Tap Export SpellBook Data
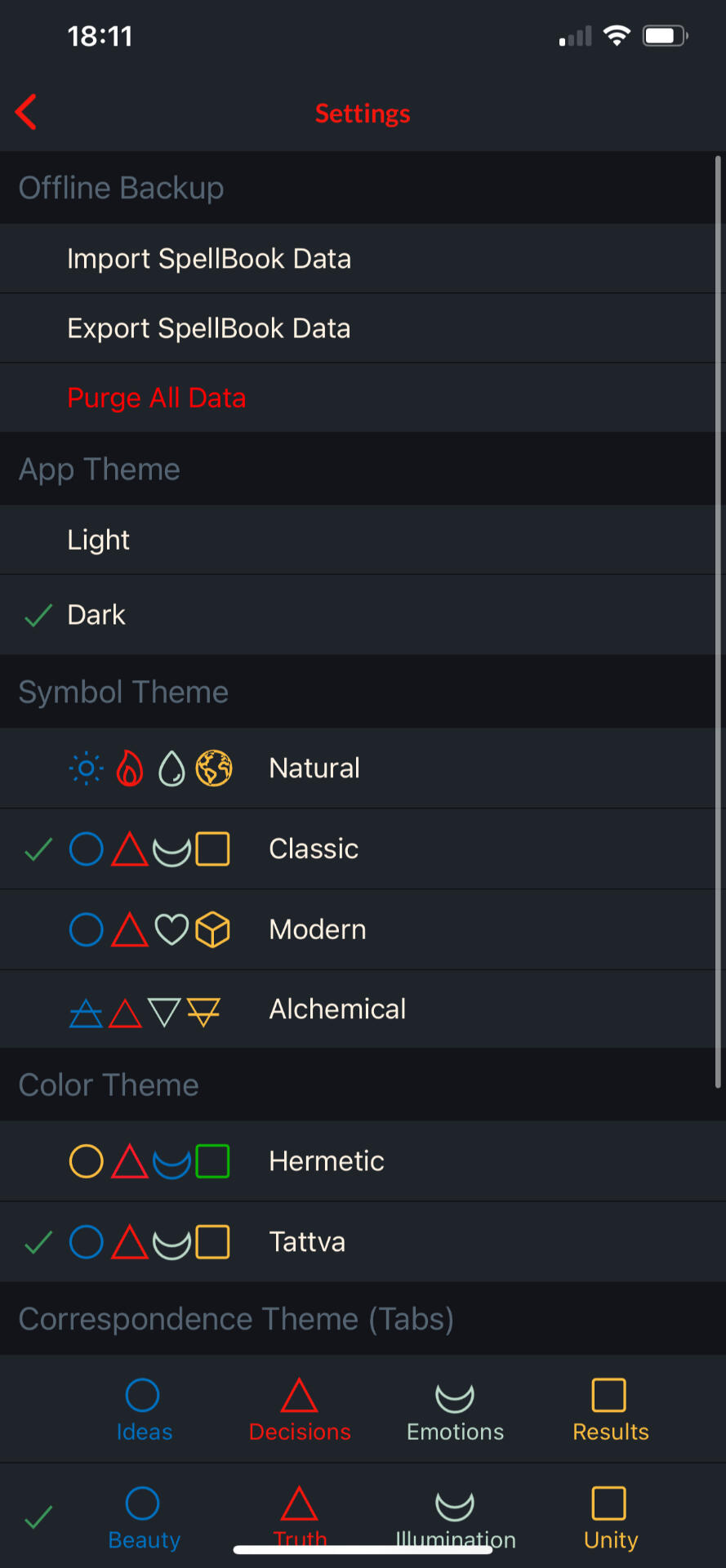Screen dimensions: 726x1568 click(x=363, y=328)
